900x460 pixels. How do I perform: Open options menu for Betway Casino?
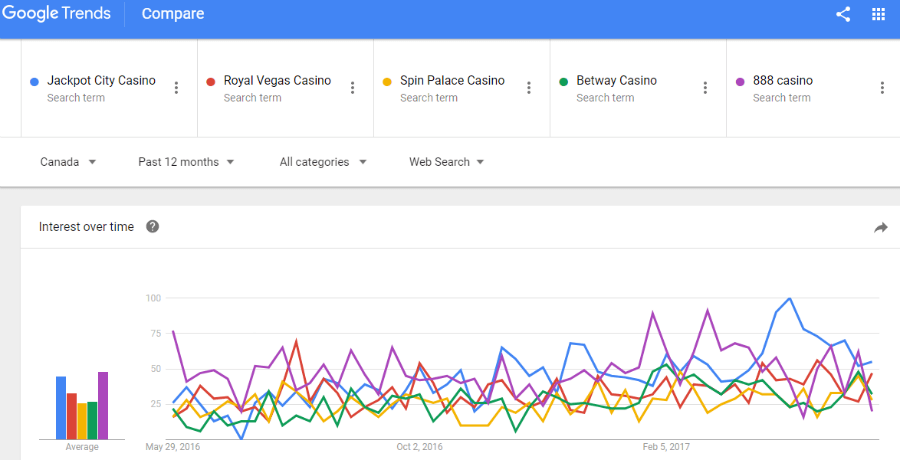705,88
